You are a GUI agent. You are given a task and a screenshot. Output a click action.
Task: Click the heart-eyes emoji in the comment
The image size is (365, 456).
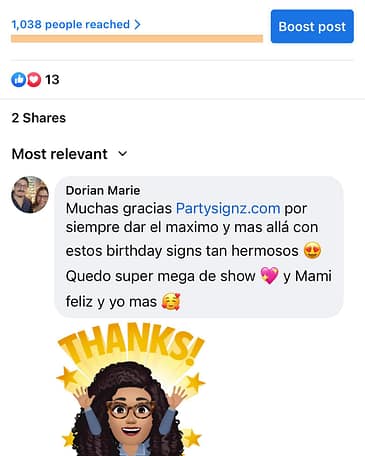[x=312, y=251]
